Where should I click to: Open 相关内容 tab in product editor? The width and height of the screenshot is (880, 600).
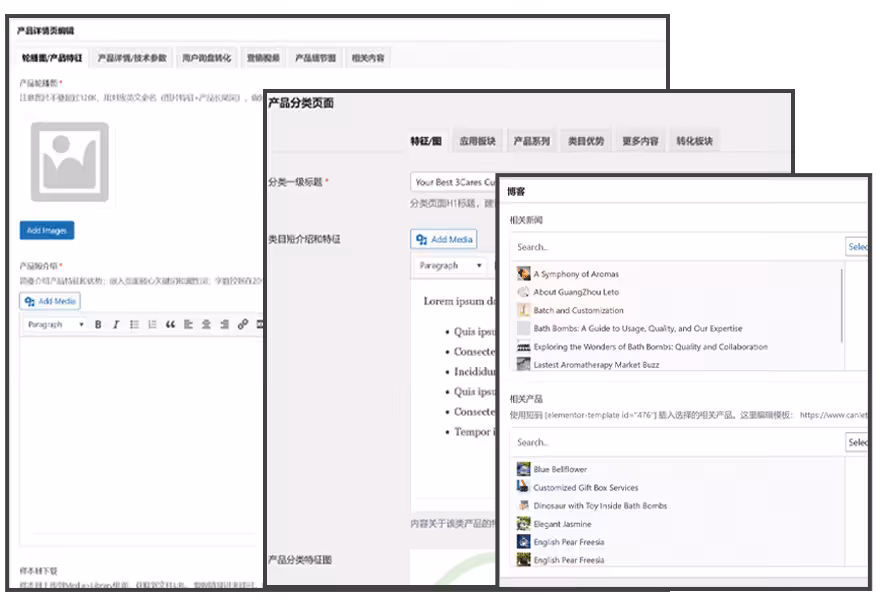[x=368, y=58]
